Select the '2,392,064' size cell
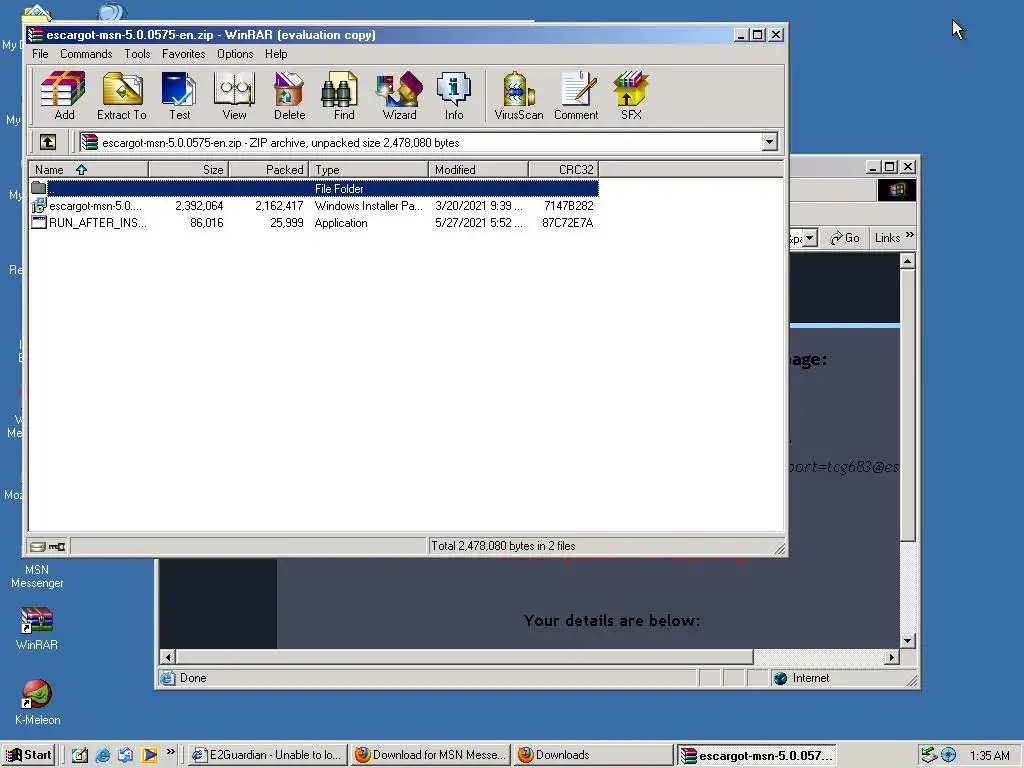Viewport: 1024px width, 768px height. pyautogui.click(x=199, y=206)
